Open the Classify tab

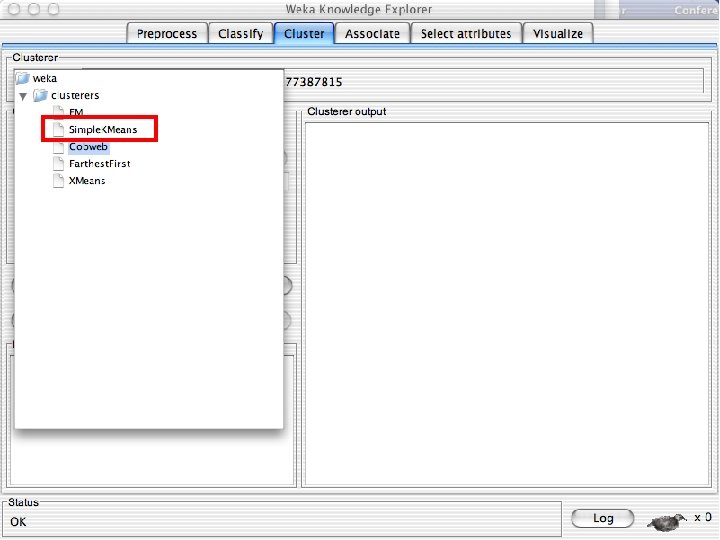tap(241, 34)
